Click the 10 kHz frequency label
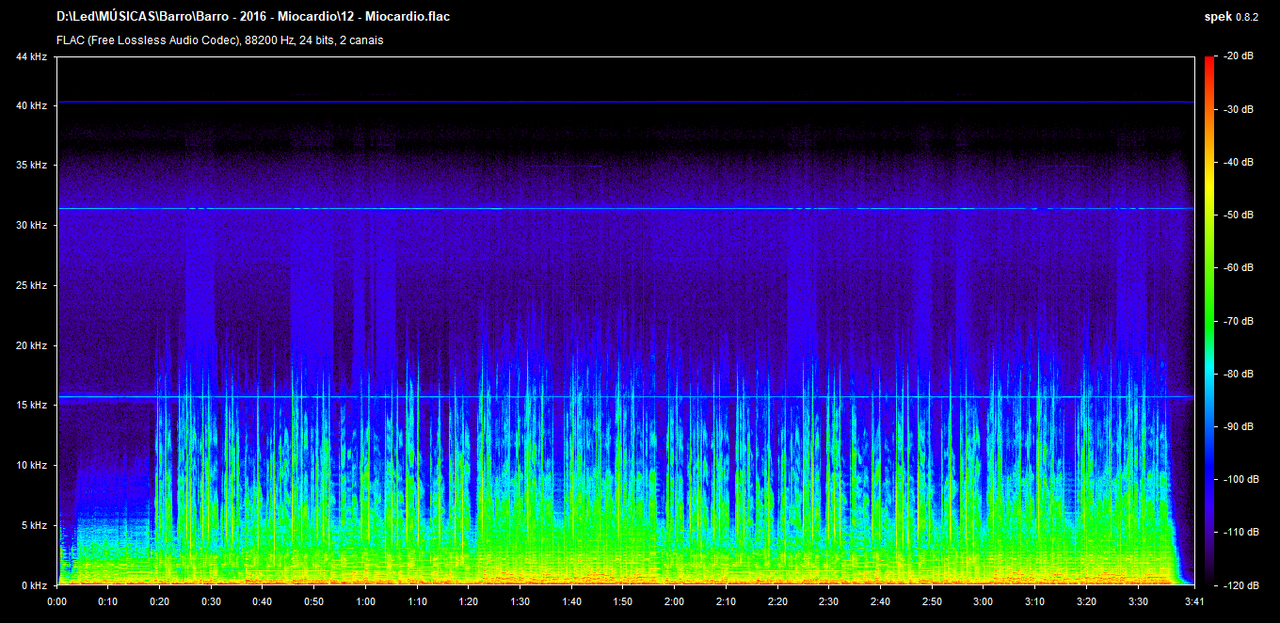1280x623 pixels. (x=31, y=465)
